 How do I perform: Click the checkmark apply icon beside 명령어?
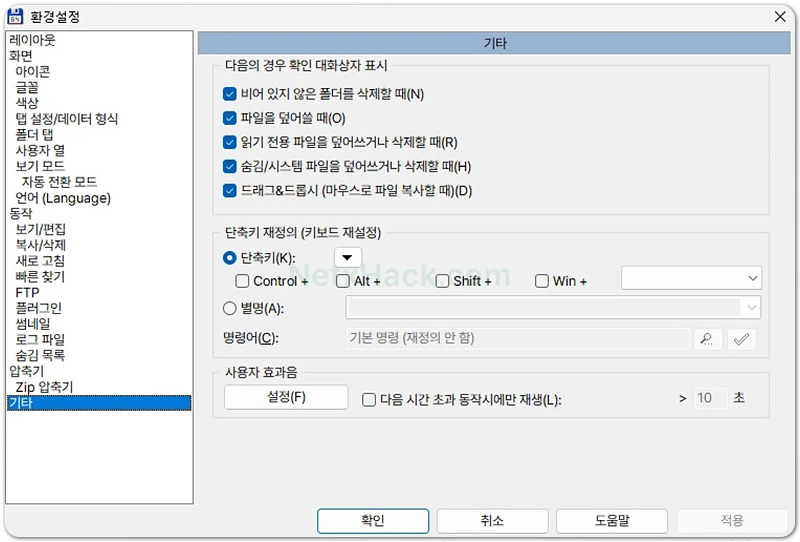click(x=741, y=339)
